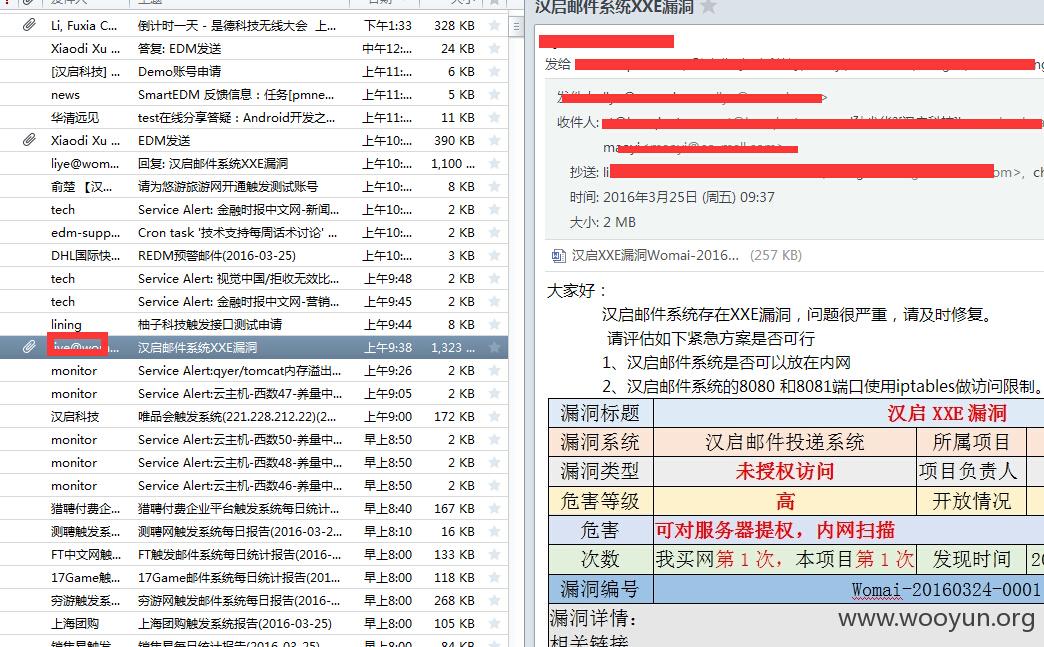Select the REDM预警邮件(2016-03-25) from DHL国际快
This screenshot has height=647, width=1044.
254,256
